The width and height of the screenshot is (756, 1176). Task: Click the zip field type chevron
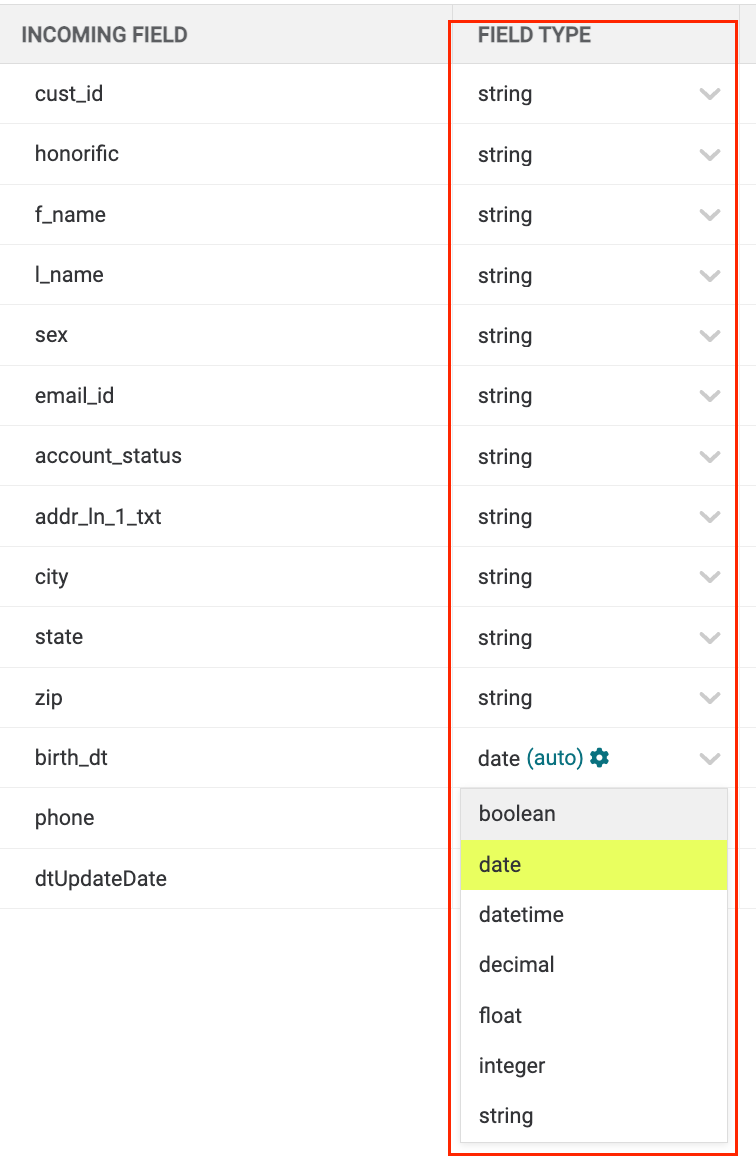coord(710,698)
